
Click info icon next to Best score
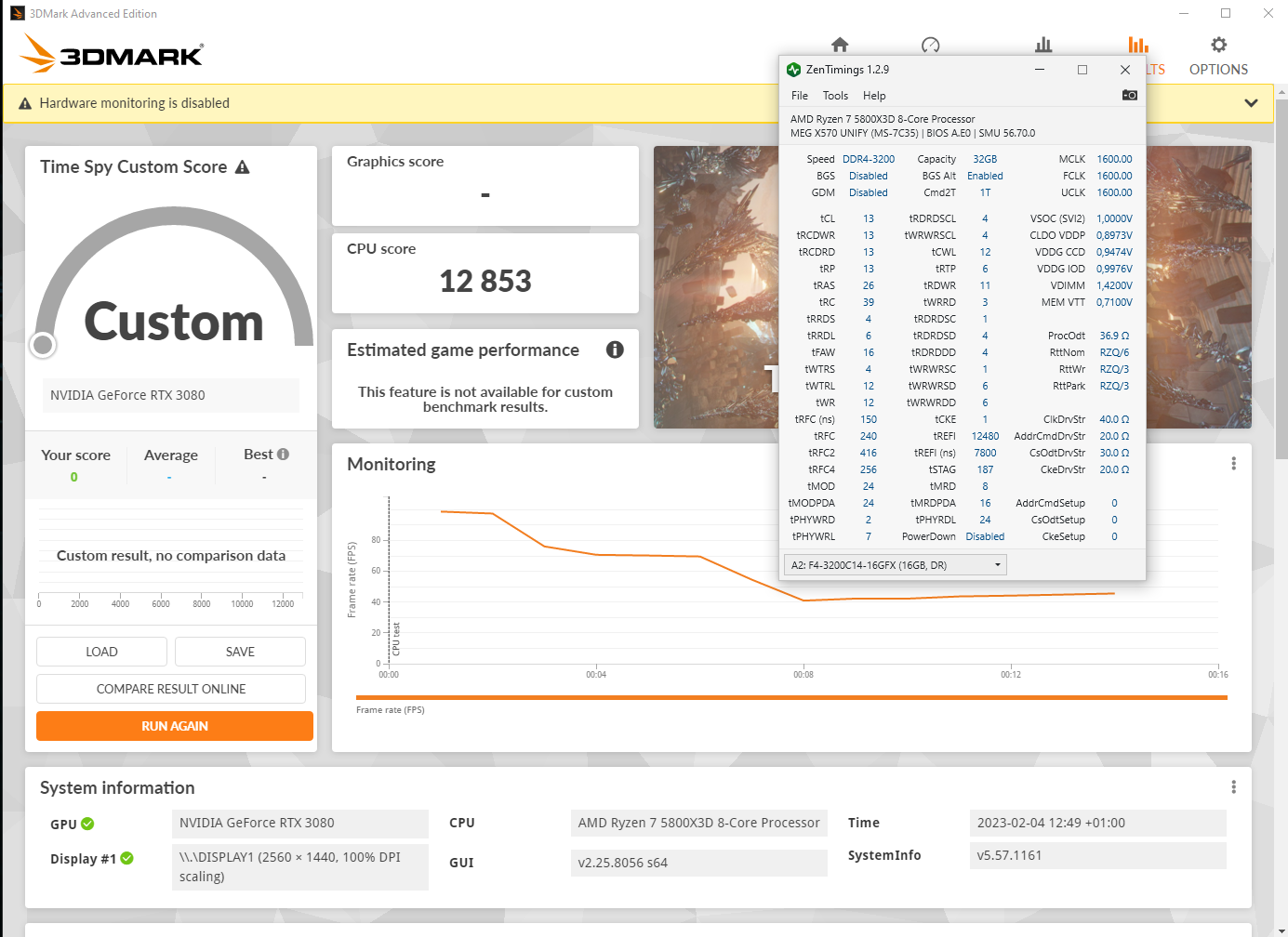point(284,455)
